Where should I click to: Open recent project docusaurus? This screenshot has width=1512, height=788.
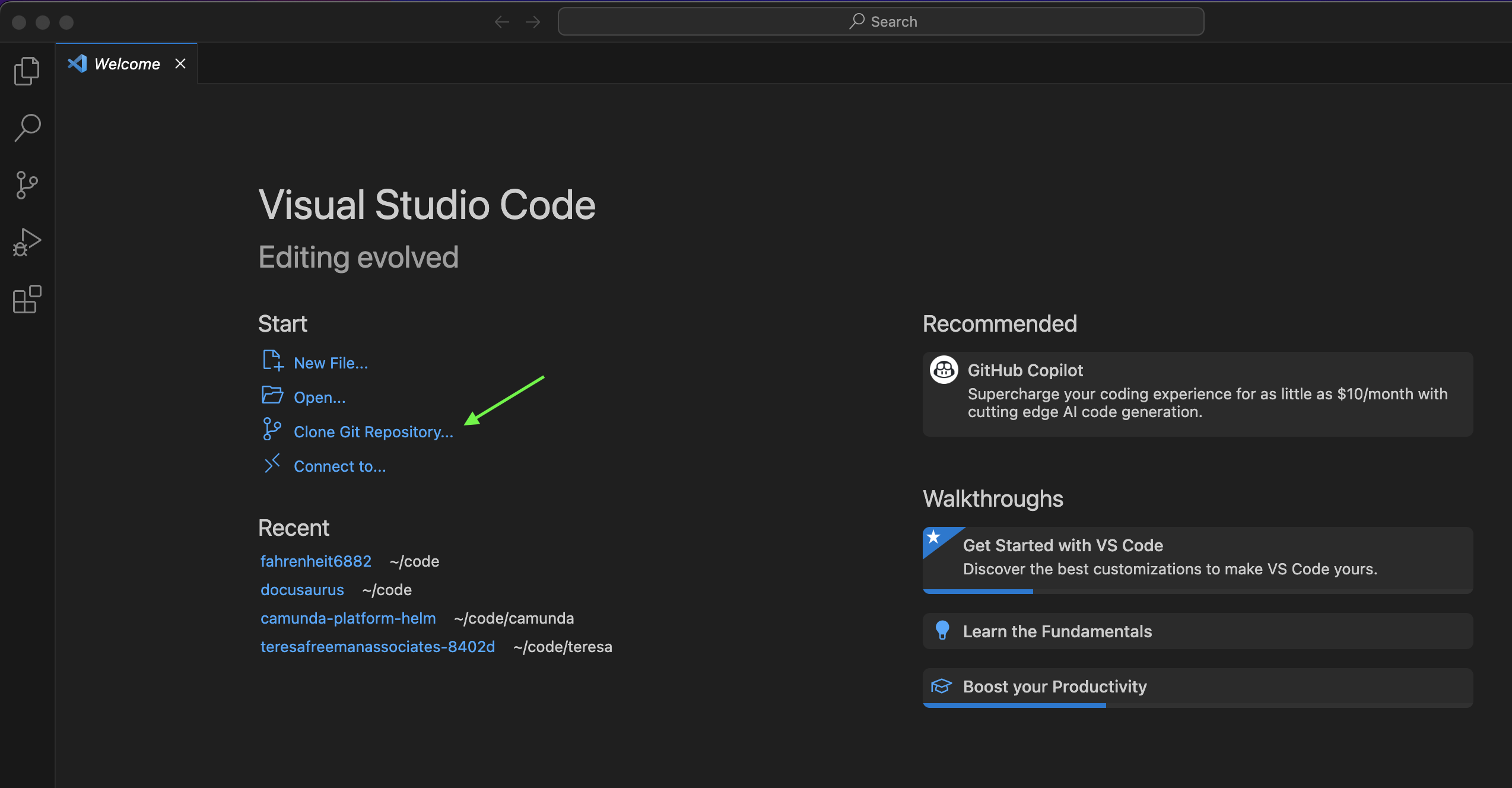(x=301, y=589)
